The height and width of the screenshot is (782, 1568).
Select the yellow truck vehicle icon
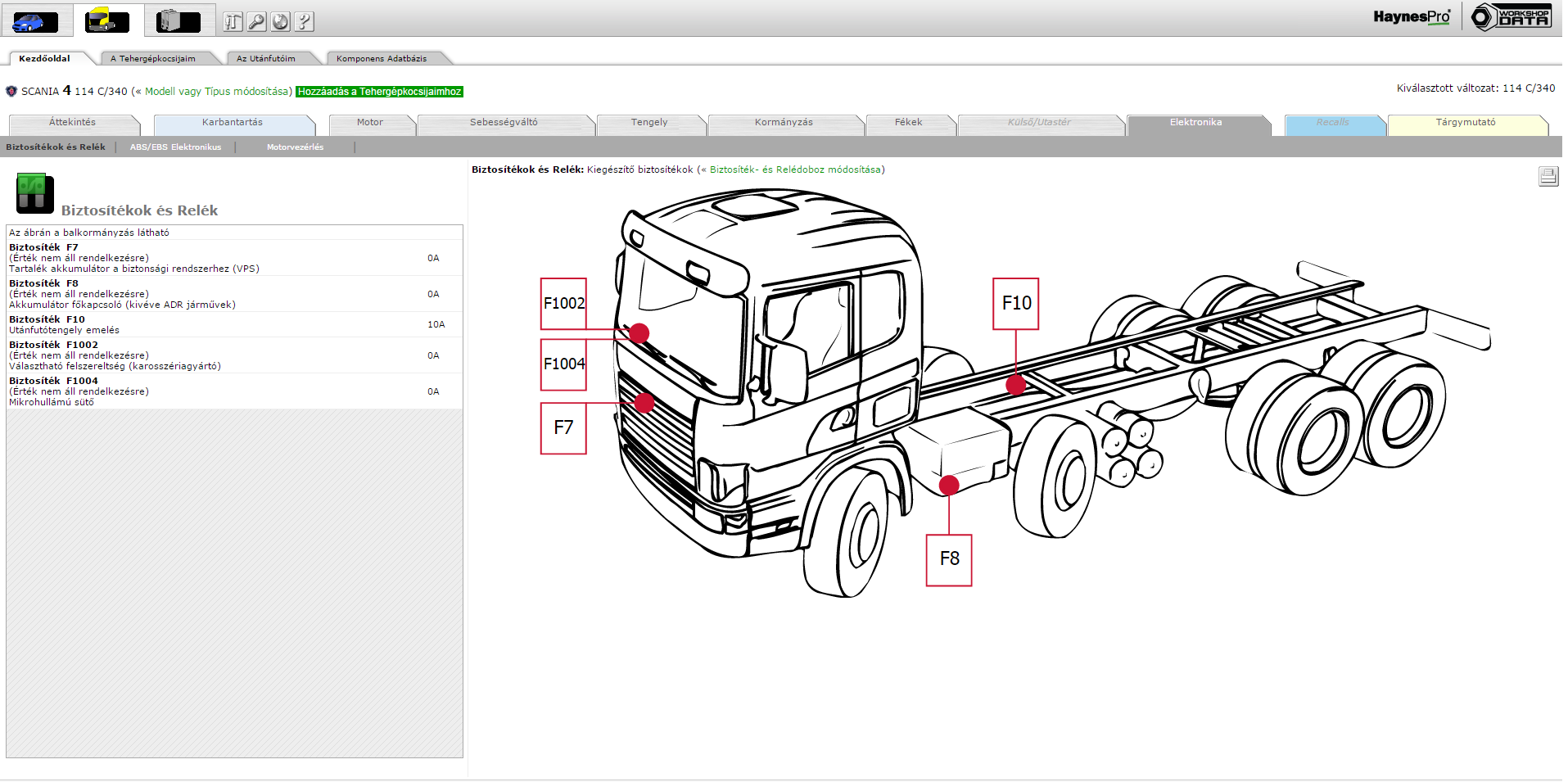(107, 21)
